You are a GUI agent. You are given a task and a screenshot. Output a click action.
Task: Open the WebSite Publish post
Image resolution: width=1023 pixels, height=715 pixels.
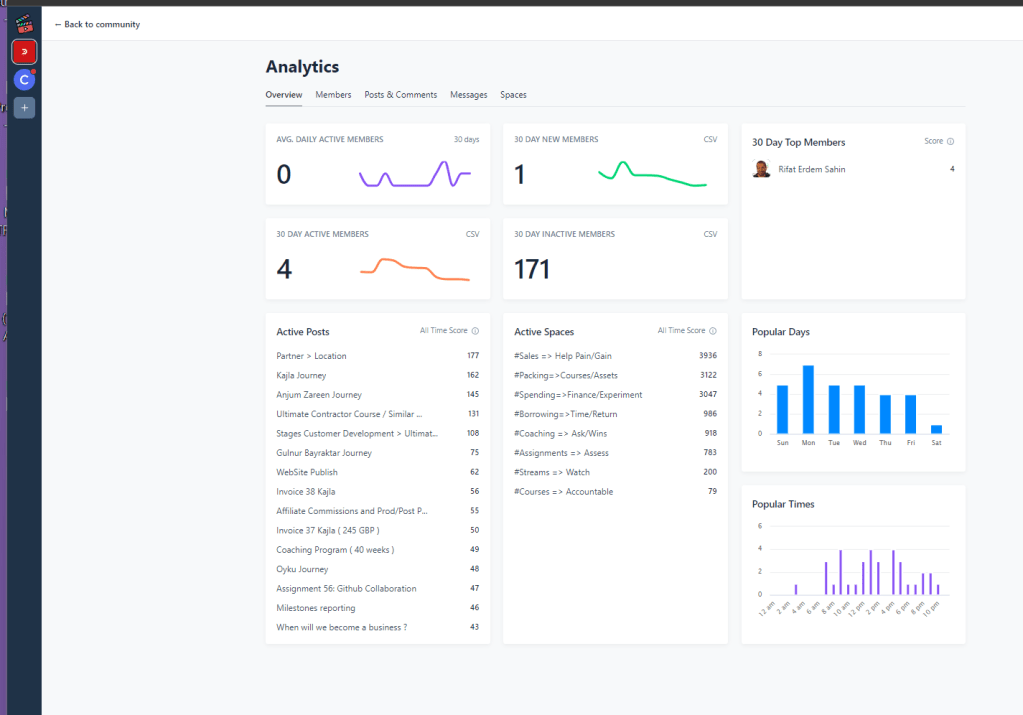(307, 472)
